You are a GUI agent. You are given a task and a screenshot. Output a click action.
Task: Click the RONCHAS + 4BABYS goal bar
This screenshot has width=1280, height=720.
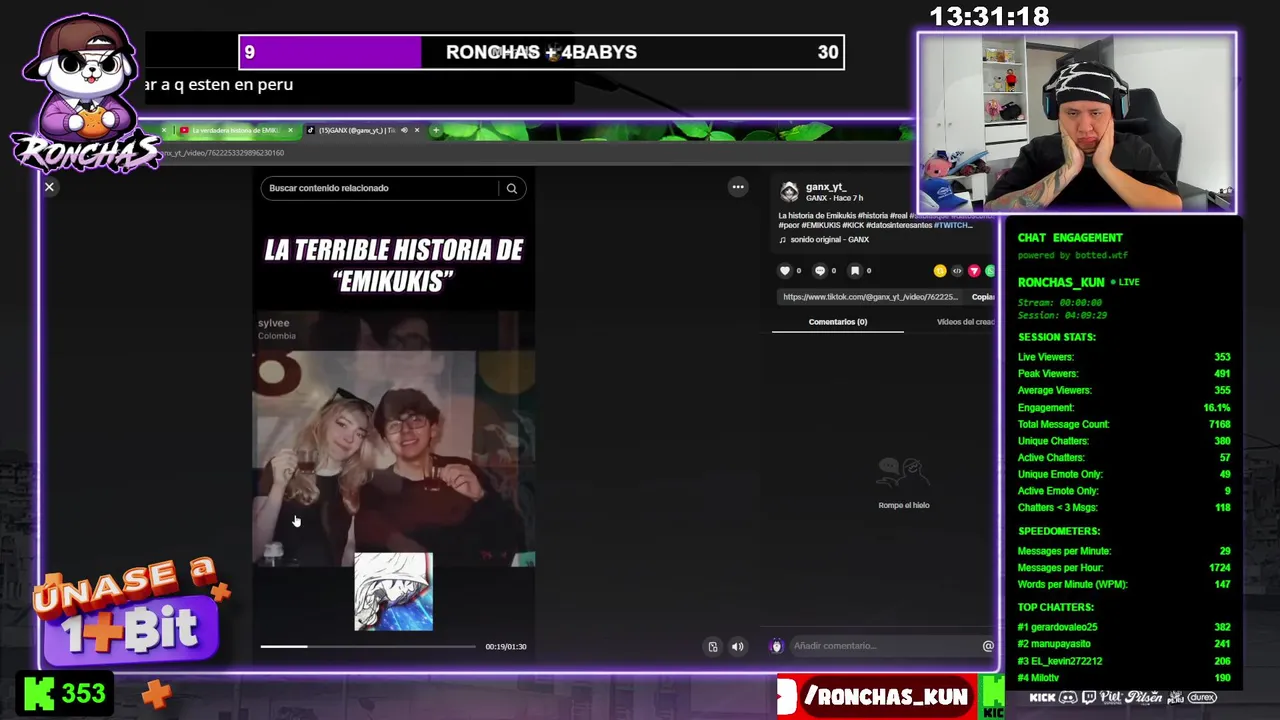click(x=541, y=52)
